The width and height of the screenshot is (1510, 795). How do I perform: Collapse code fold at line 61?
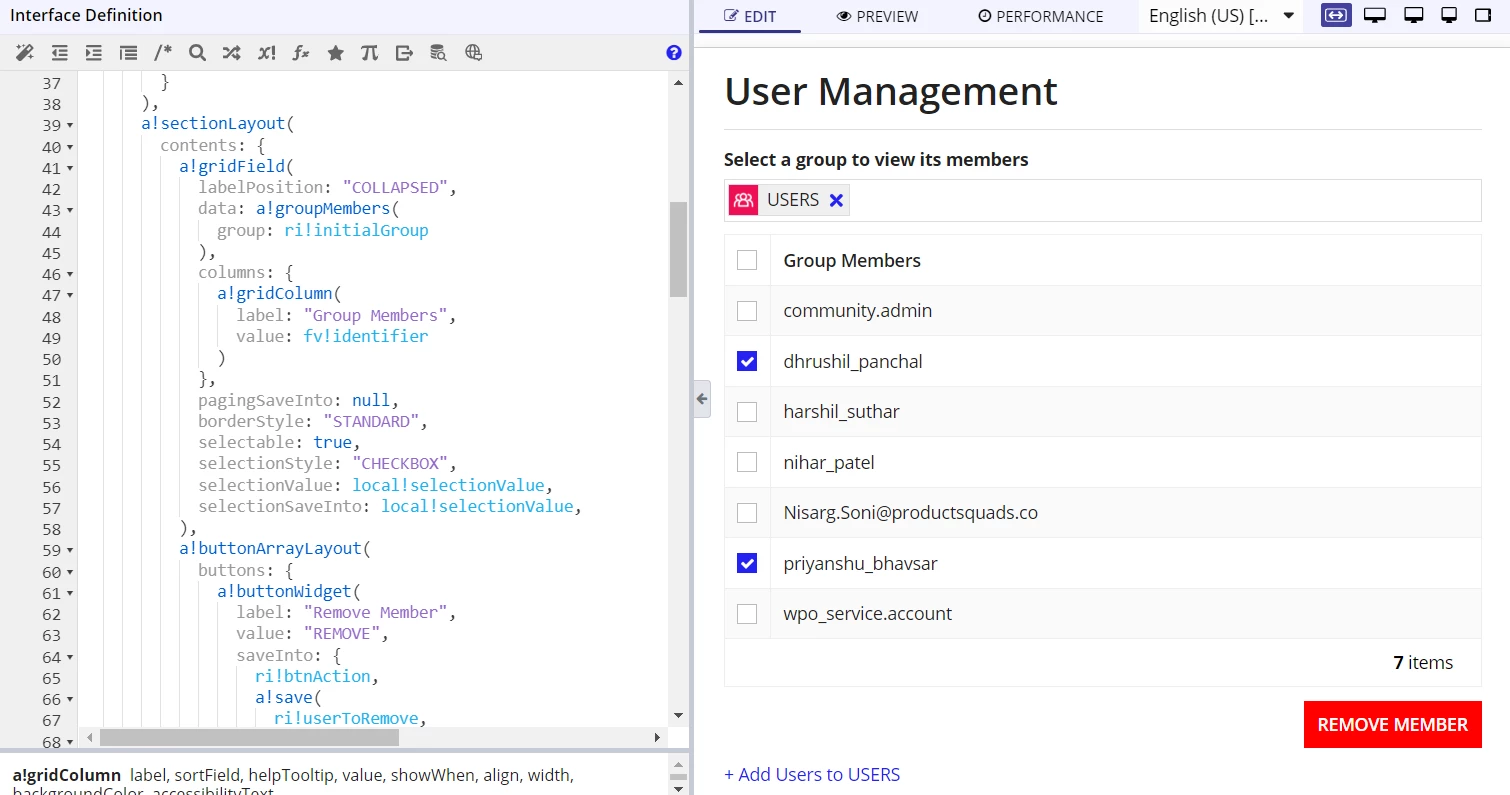coord(70,594)
